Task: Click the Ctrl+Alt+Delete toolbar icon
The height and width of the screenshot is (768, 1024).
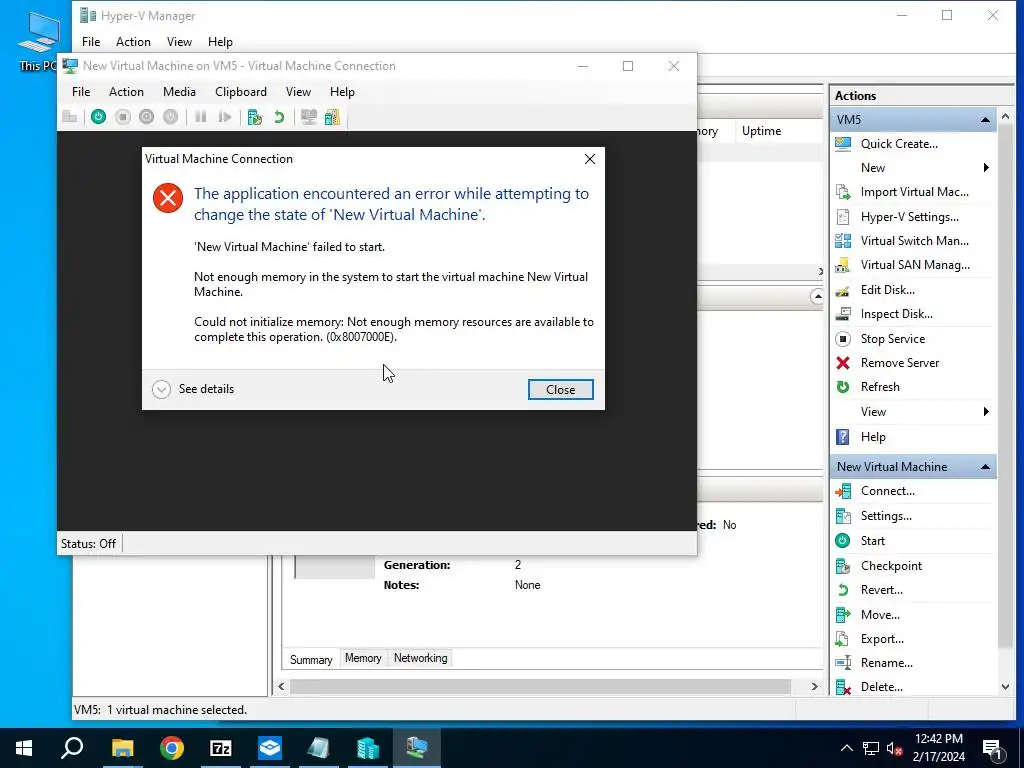Action: (x=69, y=117)
